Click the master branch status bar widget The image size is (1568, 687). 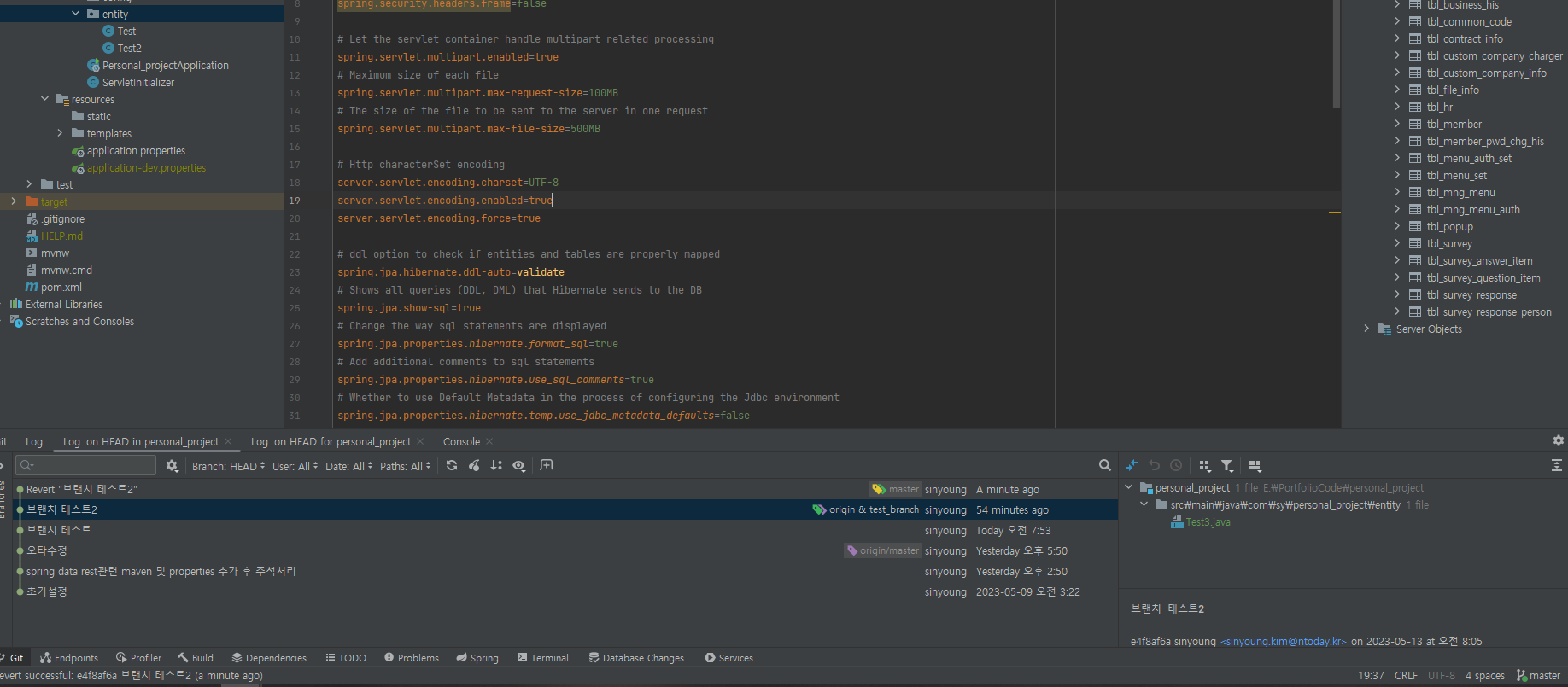[1538, 676]
